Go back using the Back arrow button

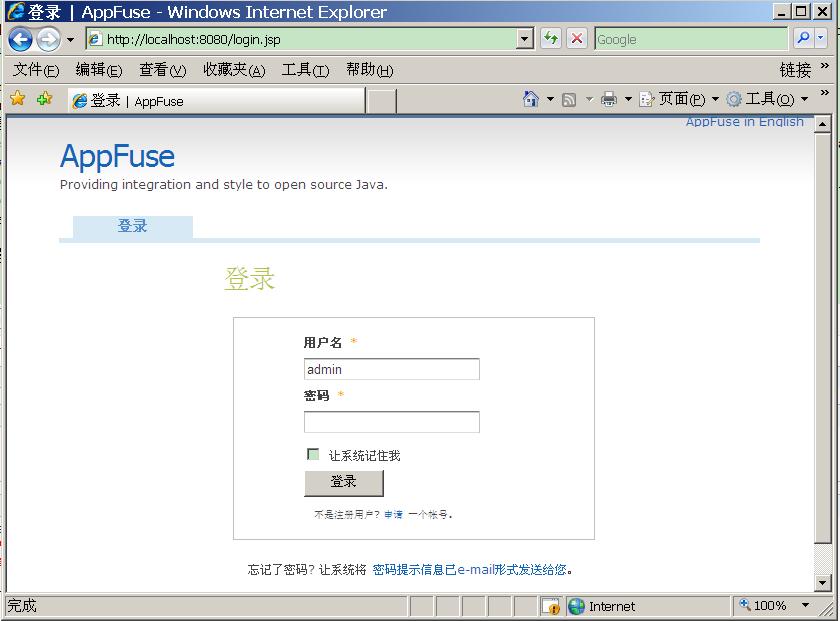pos(20,40)
